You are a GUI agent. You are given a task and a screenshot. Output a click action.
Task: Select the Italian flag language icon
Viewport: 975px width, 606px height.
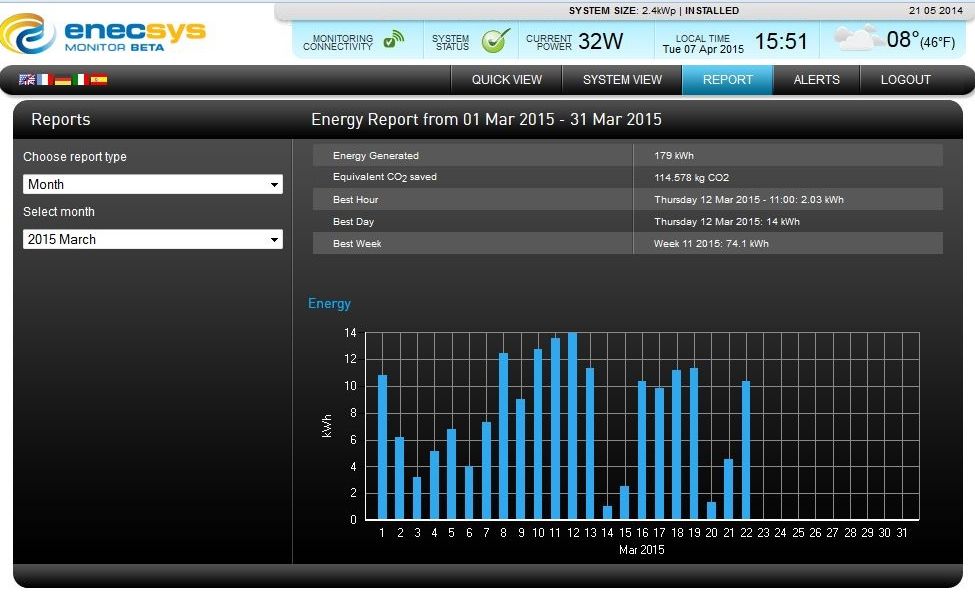pos(80,80)
